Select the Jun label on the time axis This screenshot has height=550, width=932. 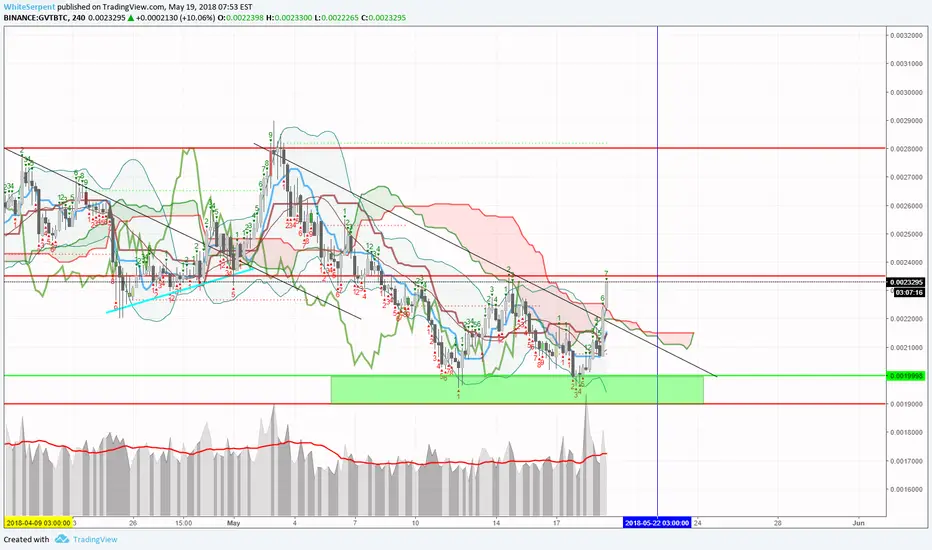point(858,523)
